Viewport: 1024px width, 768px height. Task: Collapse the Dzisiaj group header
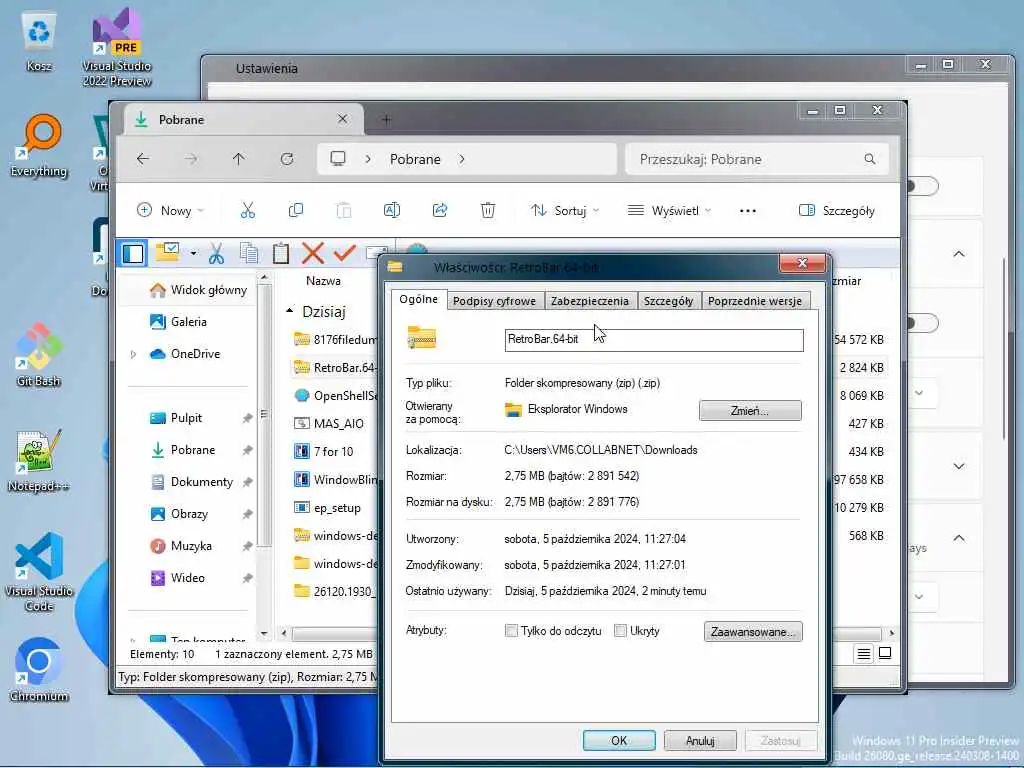tap(289, 312)
